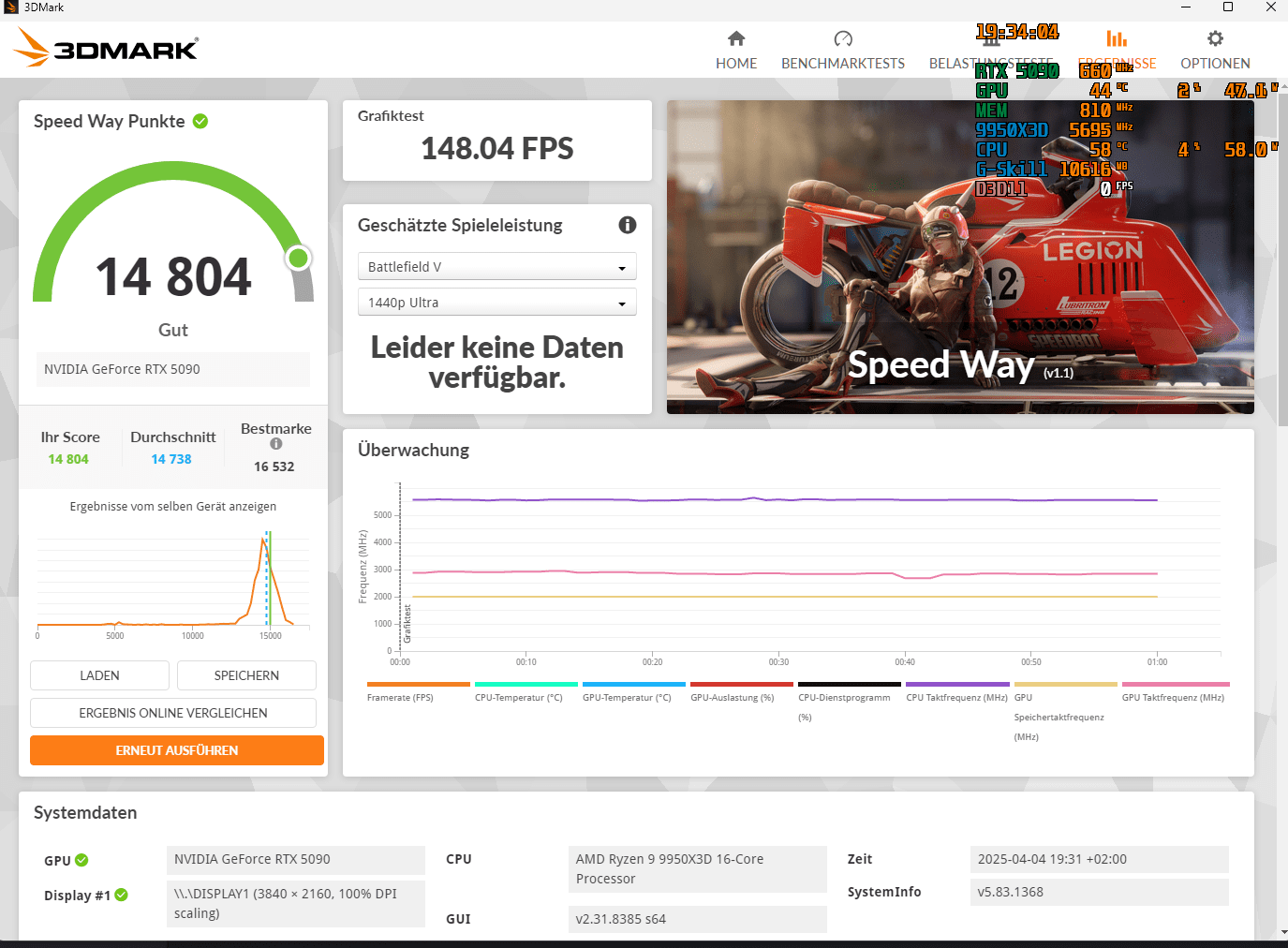Screen dimensions: 1288x948
Task: Click the score distribution histogram chart
Action: [173, 585]
